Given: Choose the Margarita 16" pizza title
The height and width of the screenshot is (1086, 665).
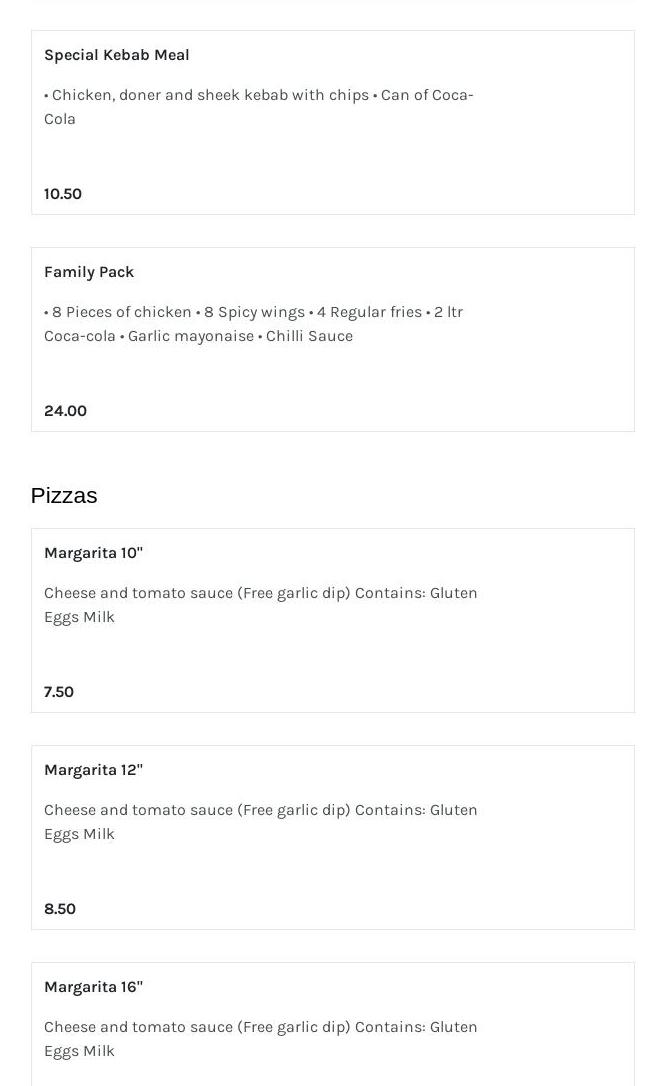Looking at the screenshot, I should click(x=93, y=987).
